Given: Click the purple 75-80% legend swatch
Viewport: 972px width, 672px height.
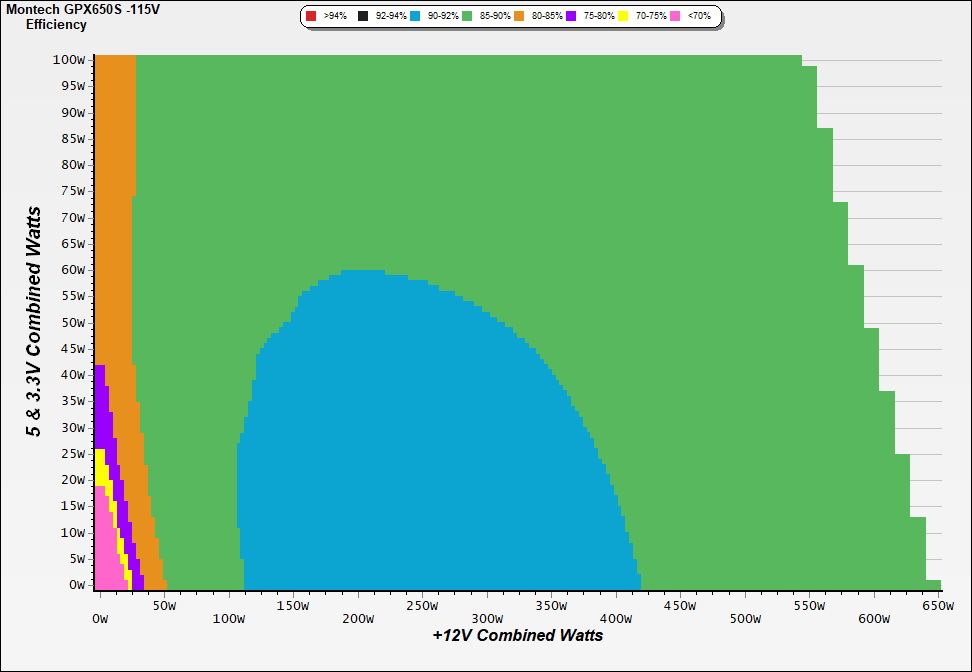Looking at the screenshot, I should coord(571,17).
